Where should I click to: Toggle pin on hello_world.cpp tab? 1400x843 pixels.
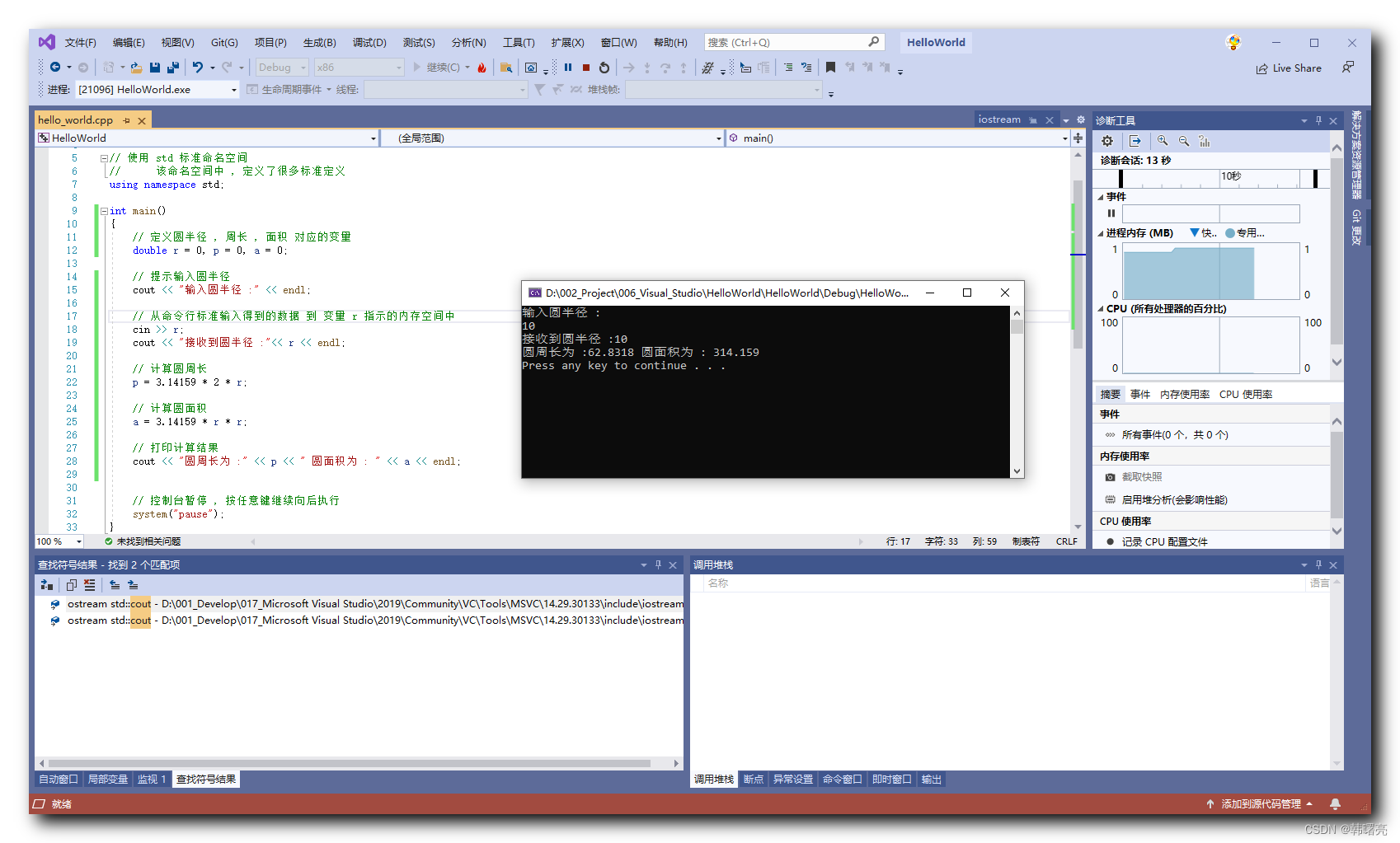[x=127, y=120]
